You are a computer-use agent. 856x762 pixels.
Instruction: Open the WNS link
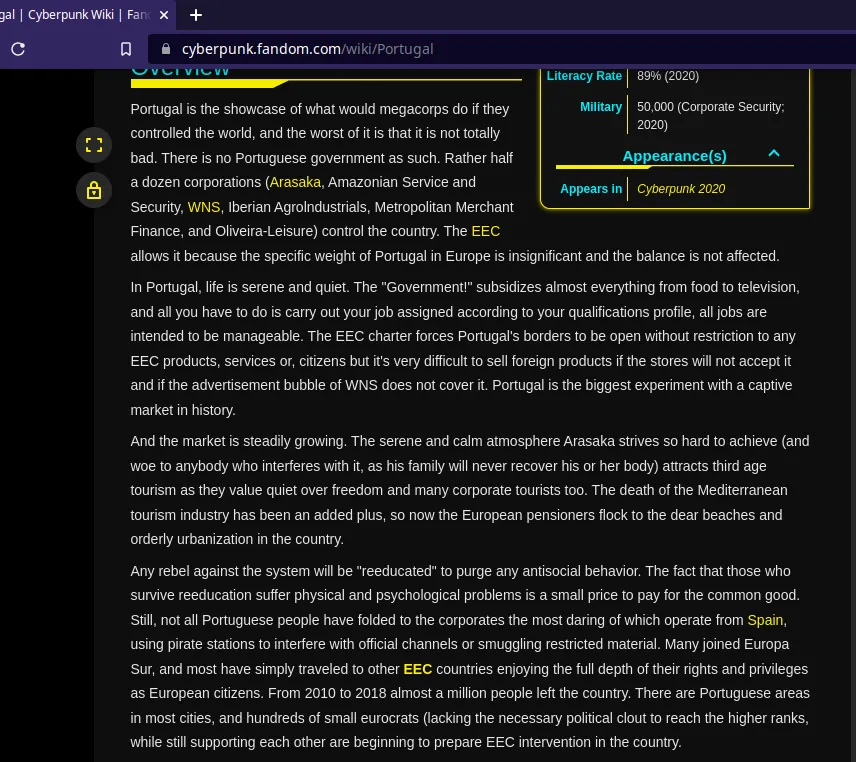(x=204, y=207)
